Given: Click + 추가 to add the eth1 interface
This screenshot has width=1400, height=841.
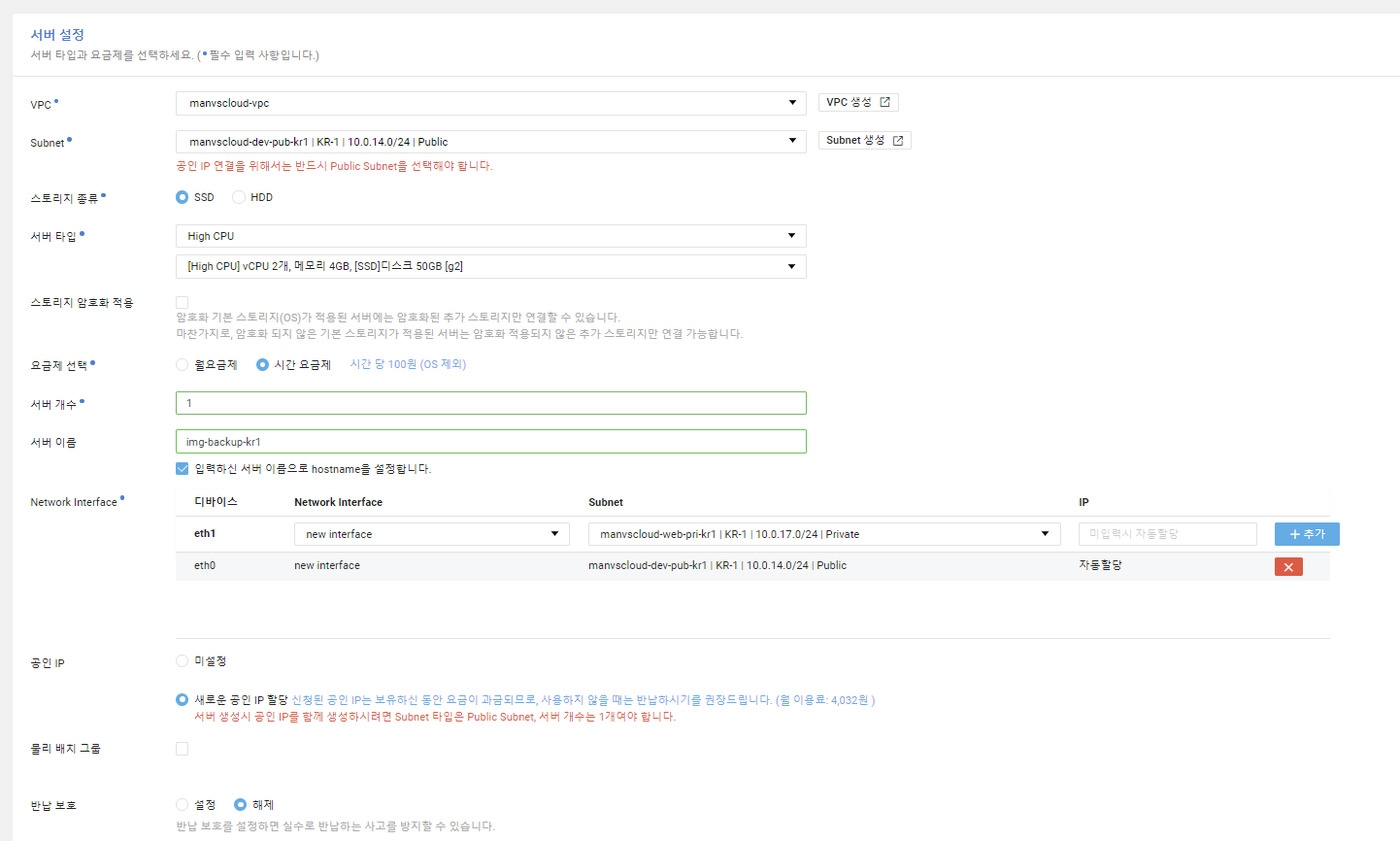Looking at the screenshot, I should click(x=1306, y=533).
